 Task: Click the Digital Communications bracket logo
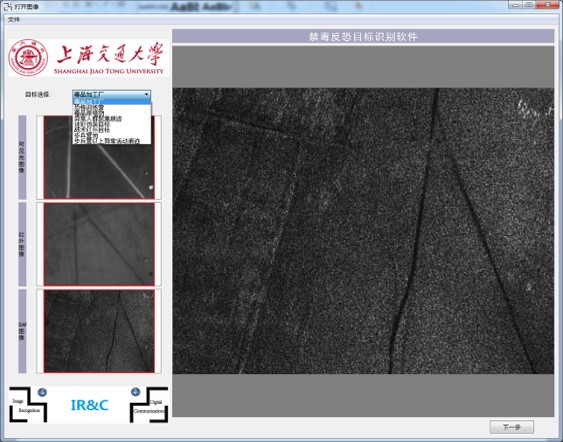tap(149, 405)
